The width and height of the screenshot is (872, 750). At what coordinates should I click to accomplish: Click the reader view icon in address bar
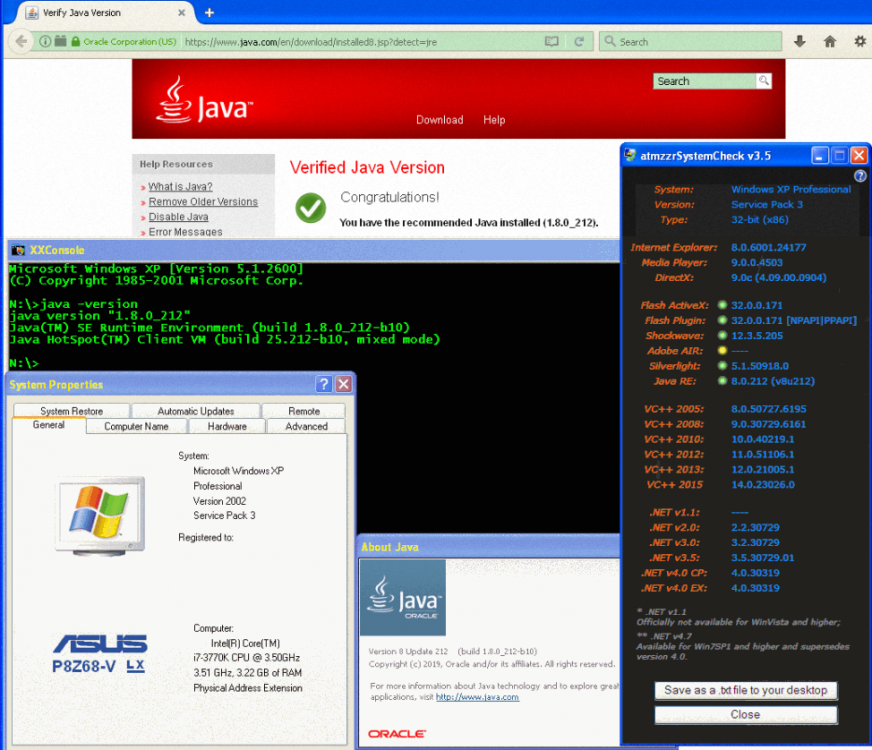click(x=552, y=42)
